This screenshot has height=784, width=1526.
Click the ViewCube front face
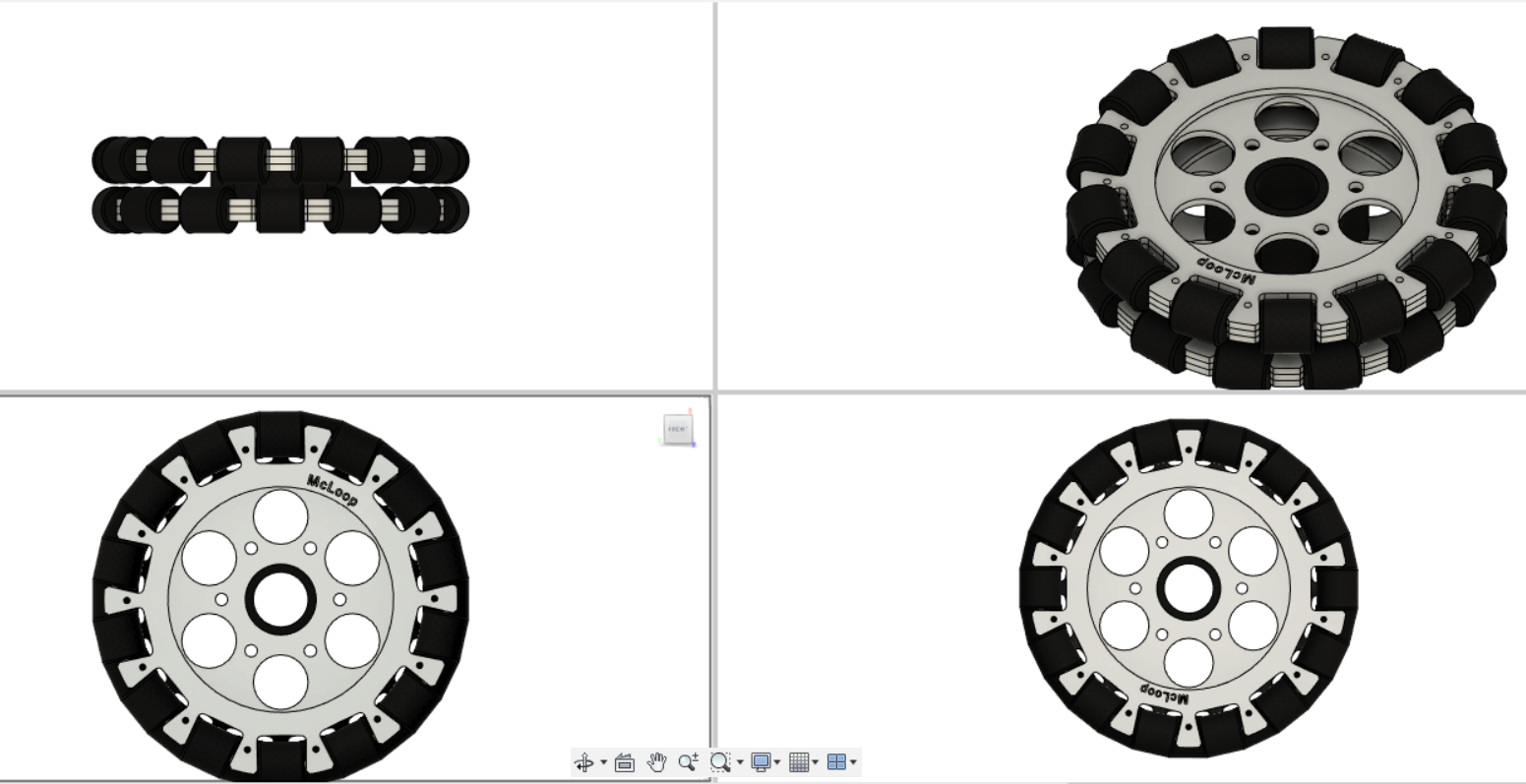677,429
